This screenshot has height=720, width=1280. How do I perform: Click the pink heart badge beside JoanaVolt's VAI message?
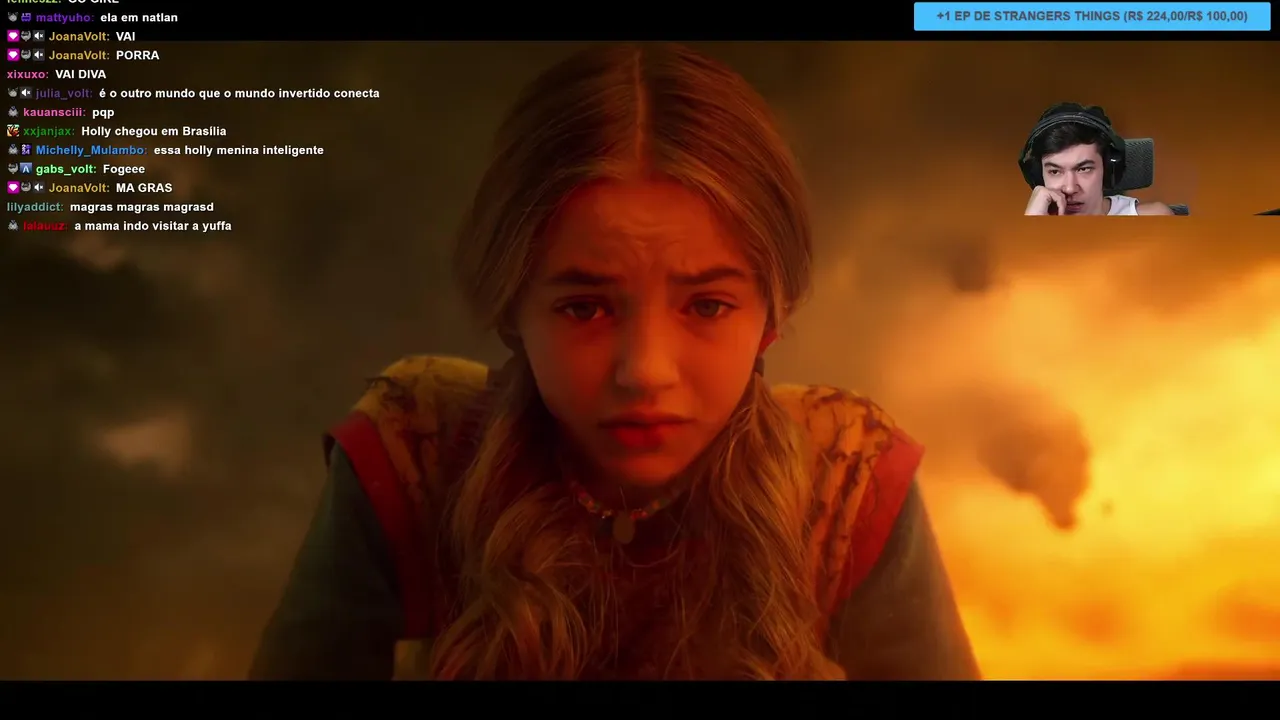click(13, 36)
